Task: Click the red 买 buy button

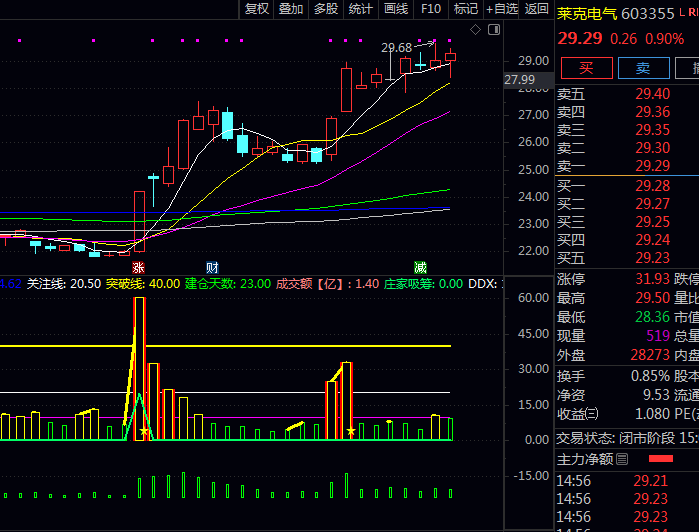Action: pyautogui.click(x=587, y=69)
